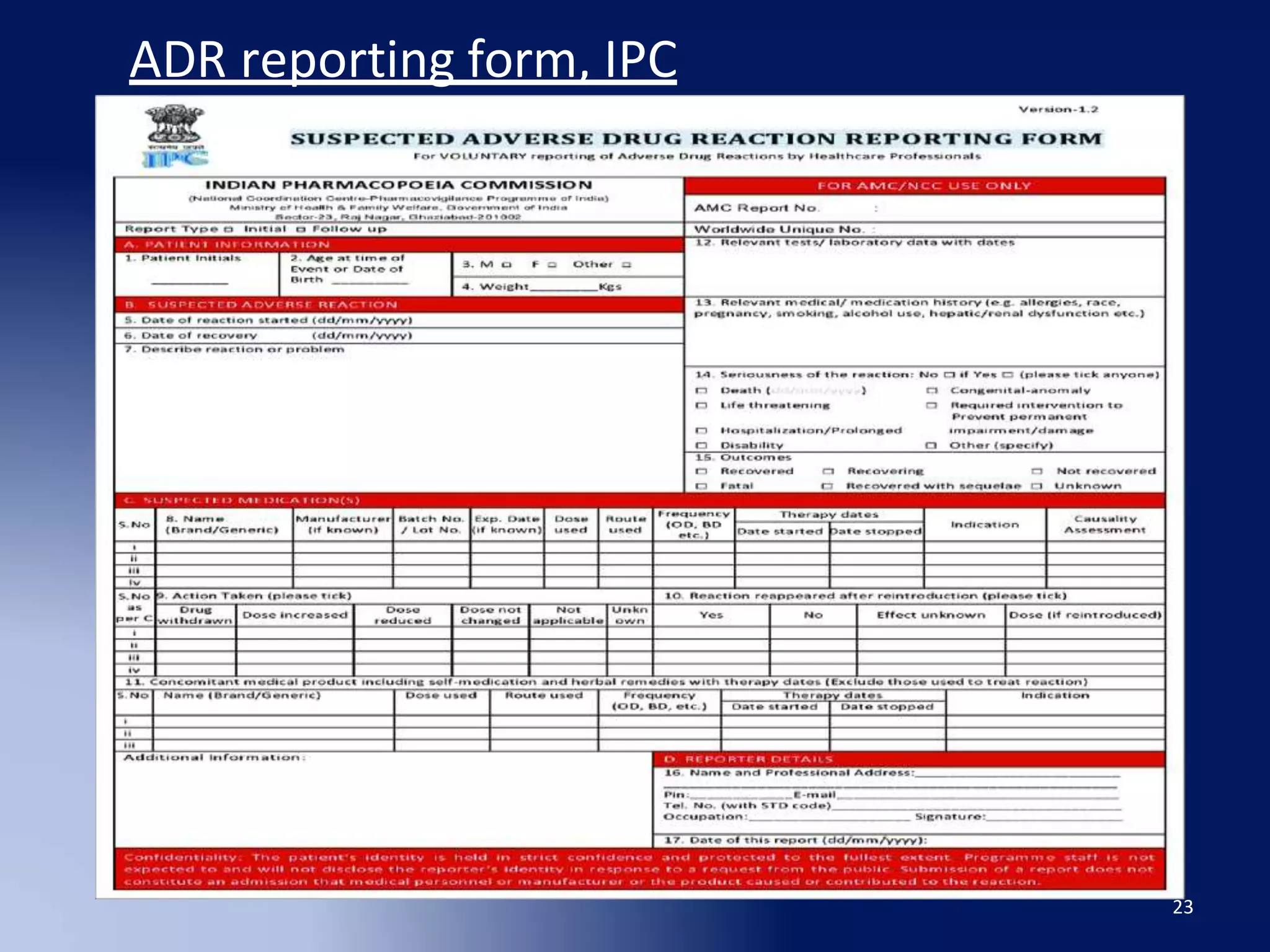Click the Weight input line

coord(563,286)
